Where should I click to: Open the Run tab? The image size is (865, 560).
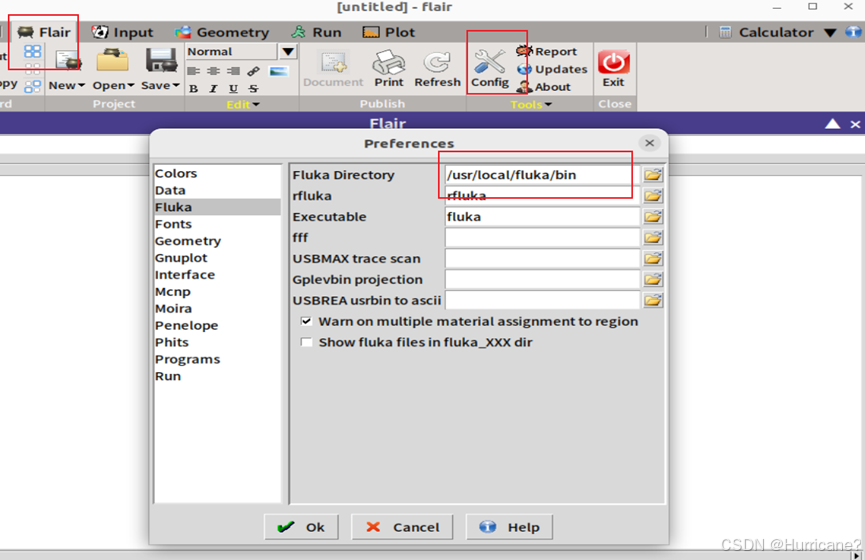coord(317,32)
